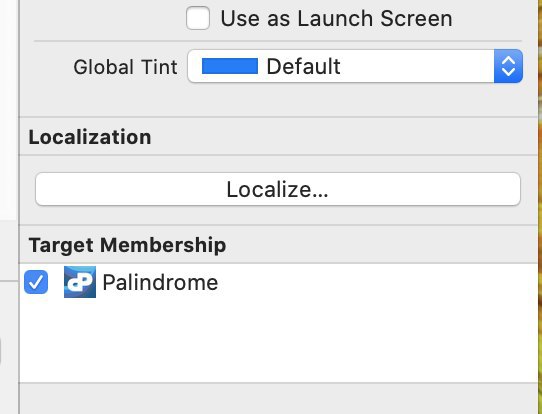Click the Localize... button
The image size is (542, 414).
point(278,189)
